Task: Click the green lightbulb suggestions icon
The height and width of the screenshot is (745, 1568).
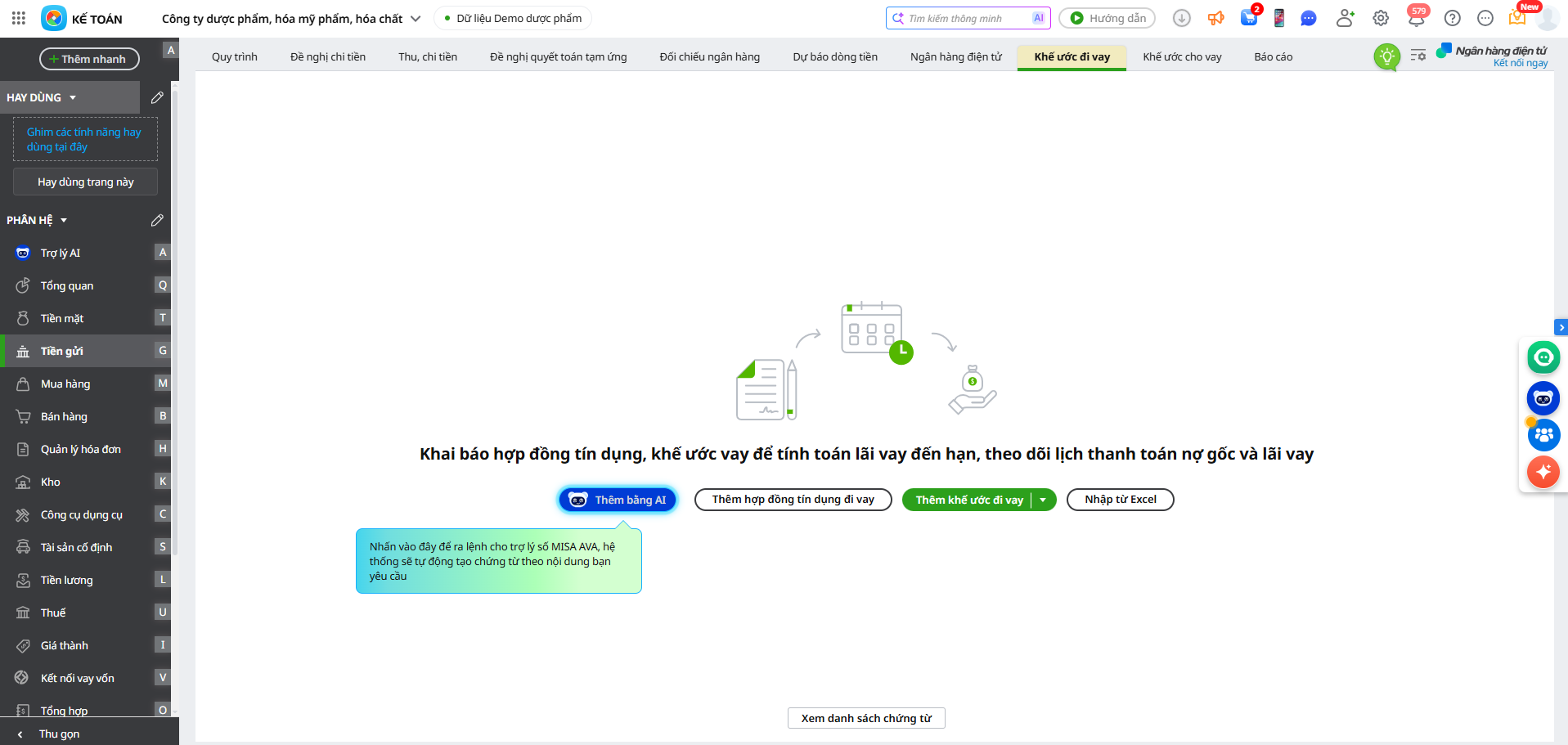Action: tap(1386, 56)
